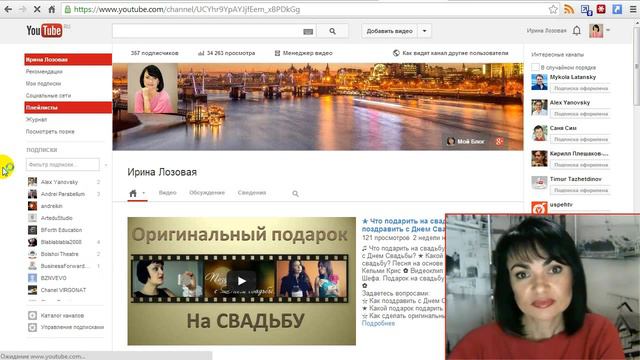Select Плейлисты in sidebar
The height and width of the screenshot is (360, 640).
point(68,107)
